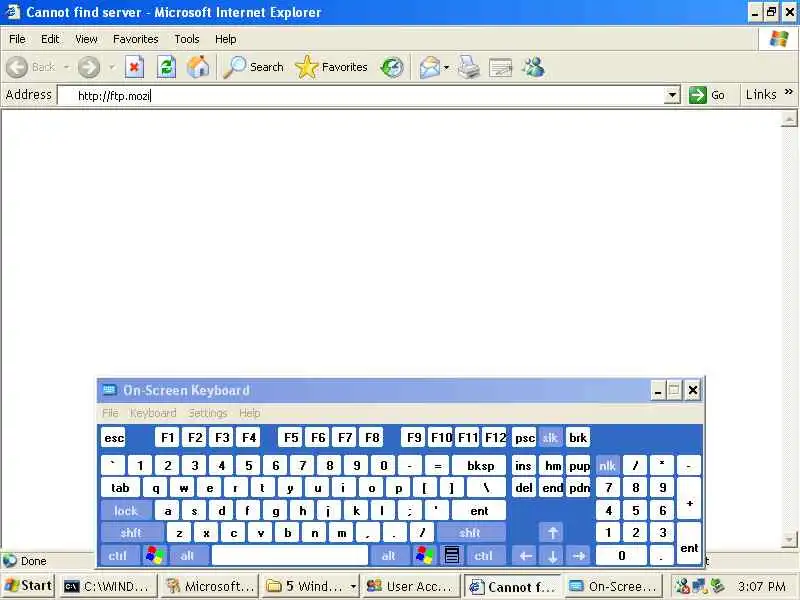
Task: Click the numpad 5 key
Action: [635, 510]
